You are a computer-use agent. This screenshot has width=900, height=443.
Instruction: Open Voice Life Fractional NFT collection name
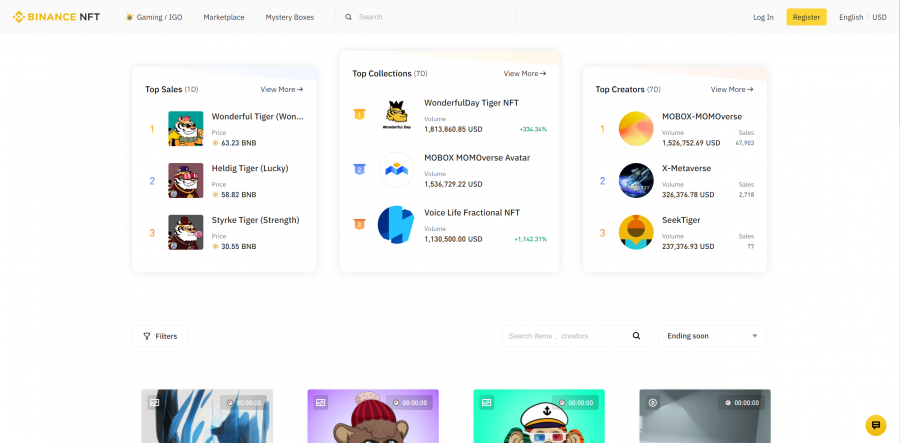click(x=472, y=212)
